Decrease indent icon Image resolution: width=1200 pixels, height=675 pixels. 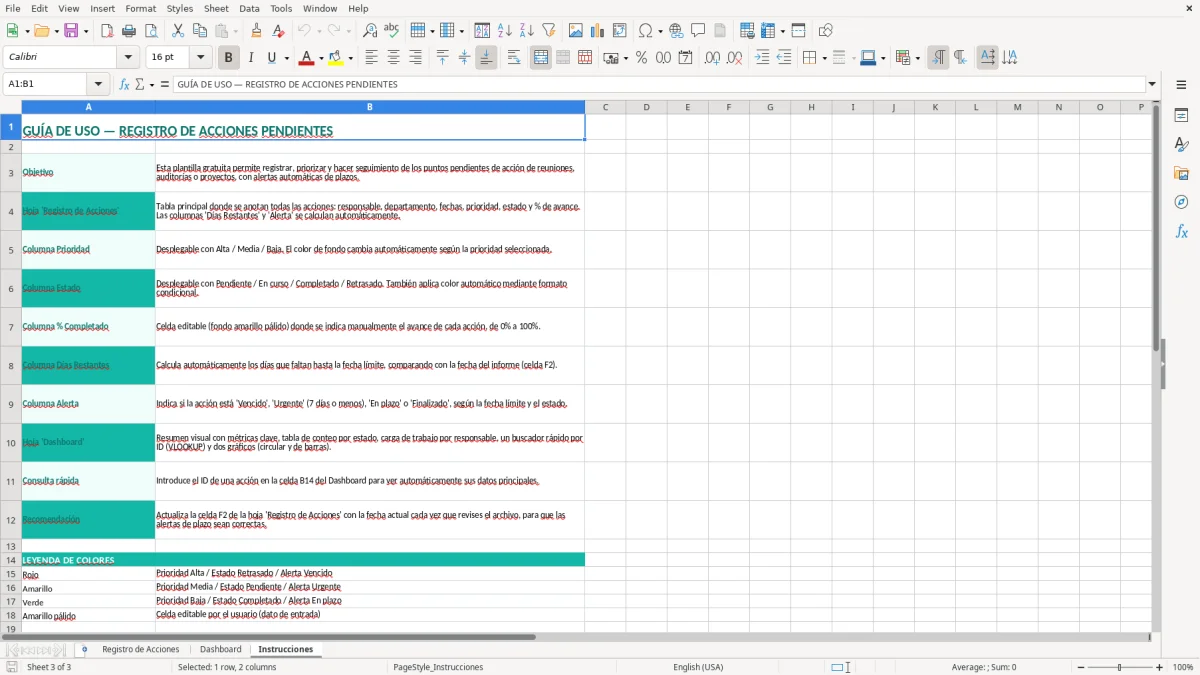(784, 58)
